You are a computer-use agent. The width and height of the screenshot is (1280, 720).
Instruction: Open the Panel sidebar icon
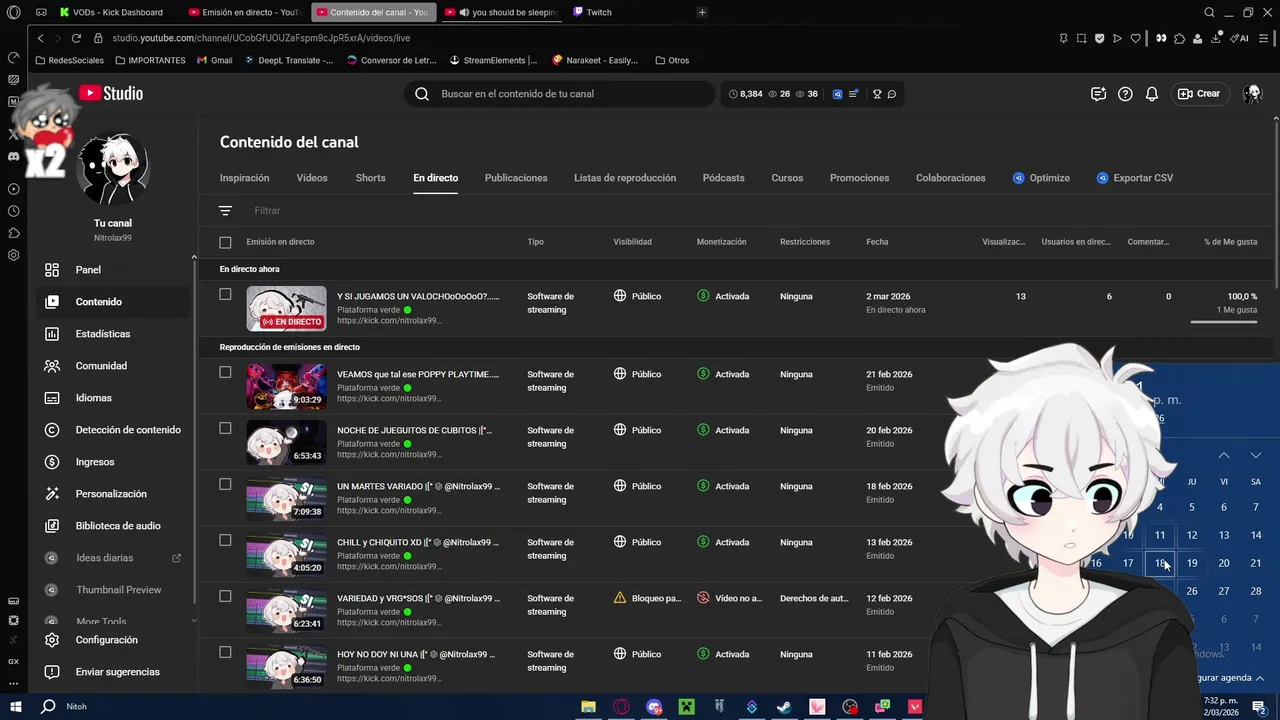(x=52, y=270)
